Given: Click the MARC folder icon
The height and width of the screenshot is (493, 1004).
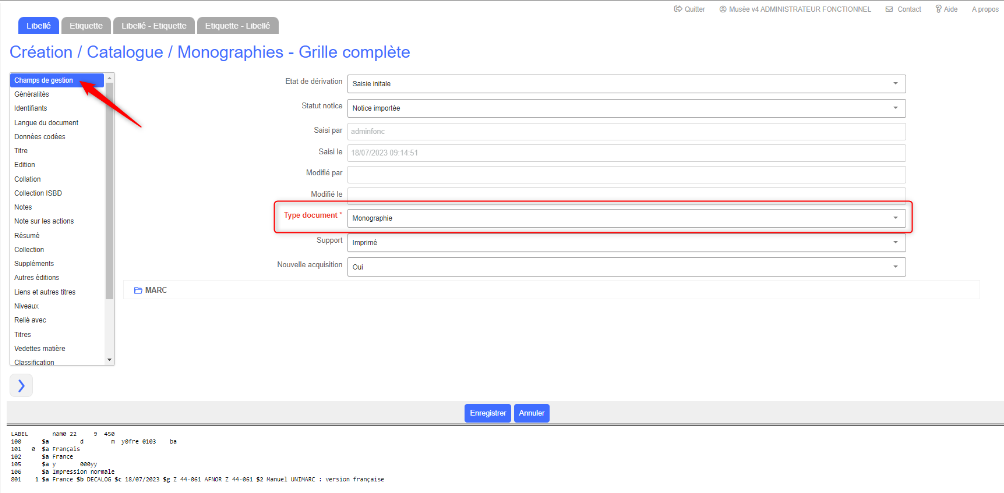Looking at the screenshot, I should [x=138, y=290].
